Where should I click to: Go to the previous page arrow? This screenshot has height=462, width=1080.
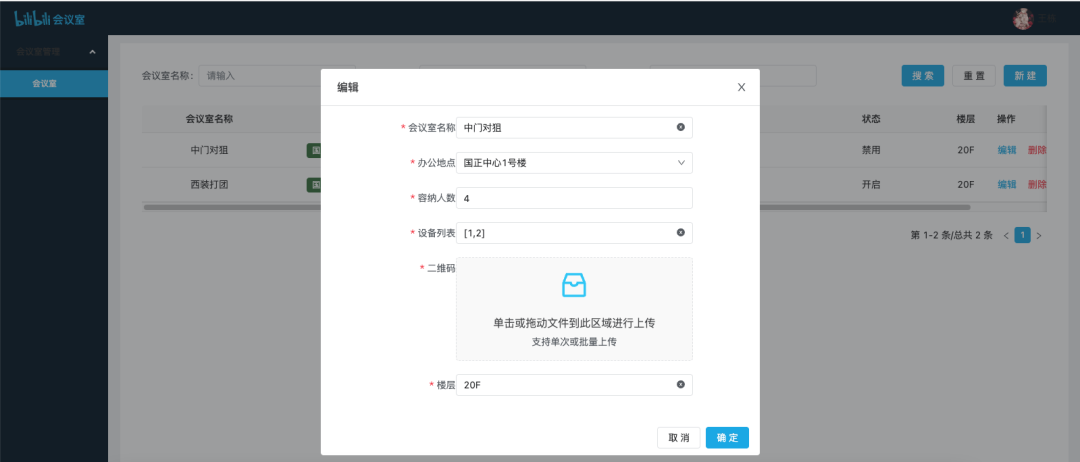click(1006, 236)
